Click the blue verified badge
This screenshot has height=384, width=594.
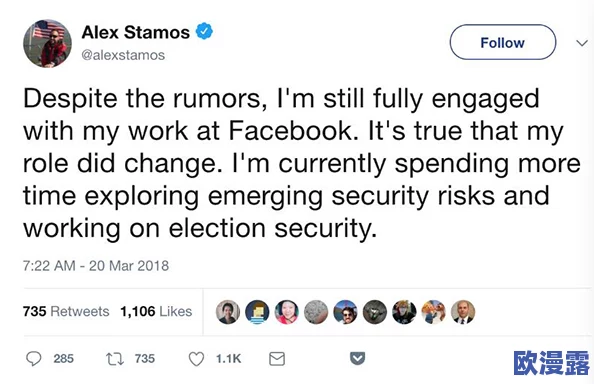(204, 31)
